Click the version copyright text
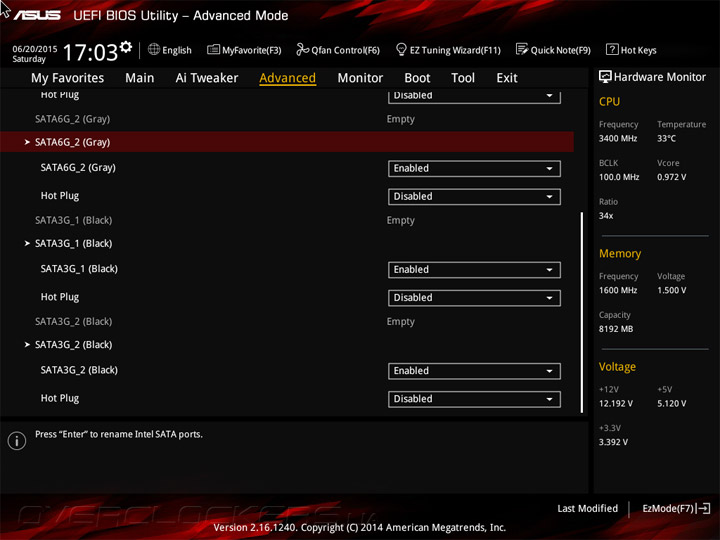The image size is (720, 540). [x=360, y=527]
